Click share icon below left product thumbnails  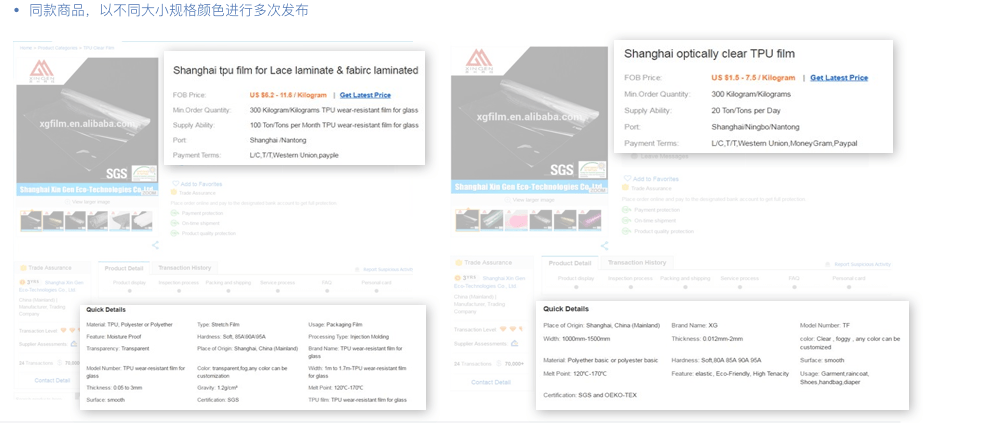[155, 246]
